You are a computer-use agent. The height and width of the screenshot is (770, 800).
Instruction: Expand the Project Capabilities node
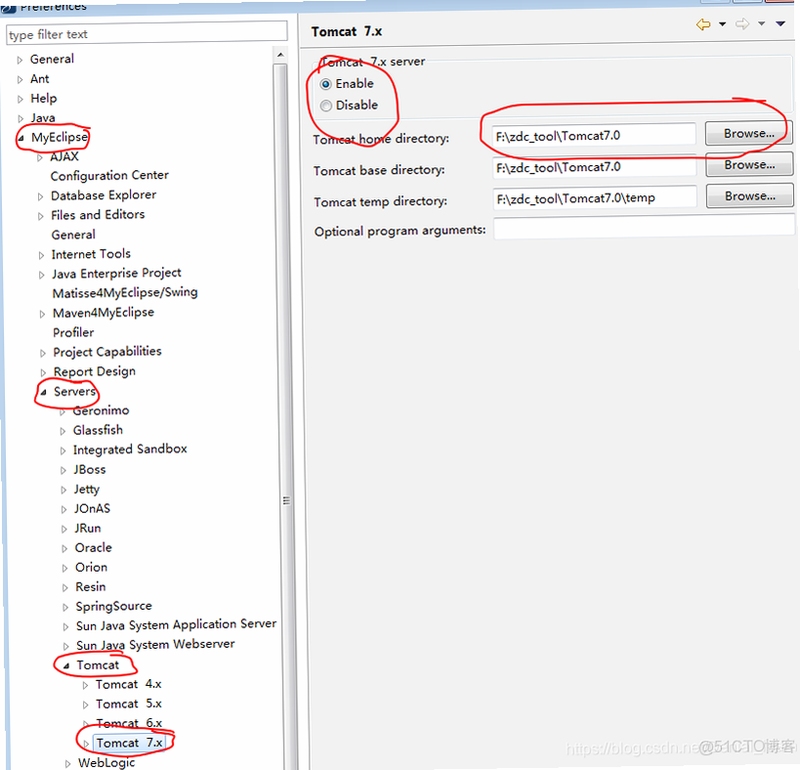pyautogui.click(x=43, y=353)
